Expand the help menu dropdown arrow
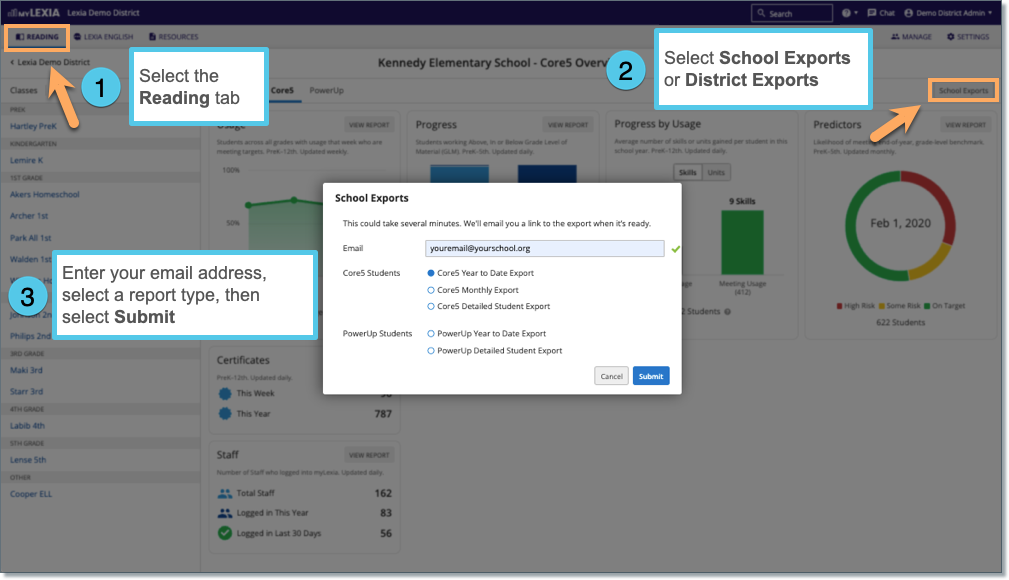The image size is (1009, 580). pyautogui.click(x=856, y=13)
